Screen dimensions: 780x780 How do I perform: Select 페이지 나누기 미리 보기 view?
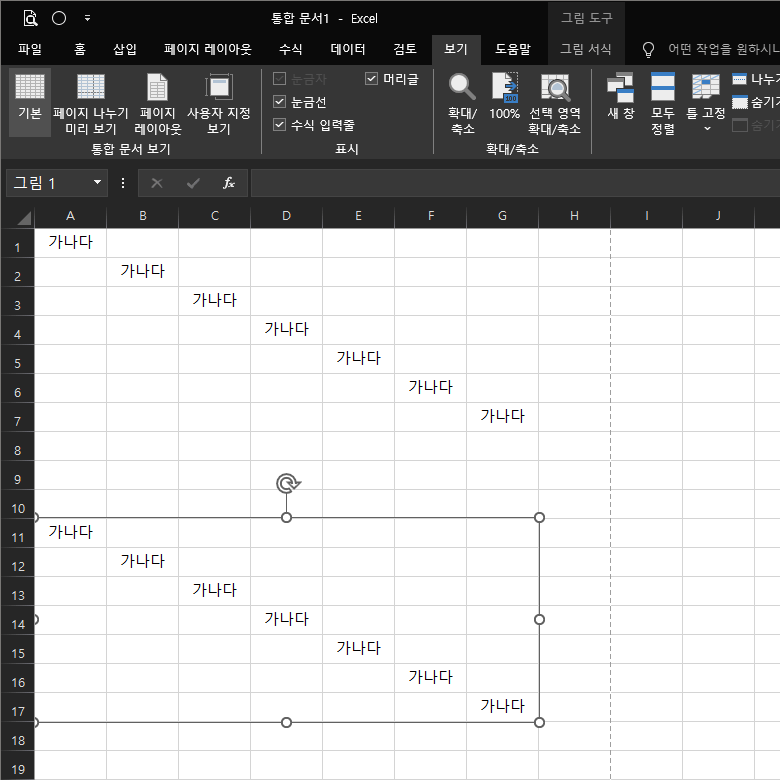tap(91, 102)
